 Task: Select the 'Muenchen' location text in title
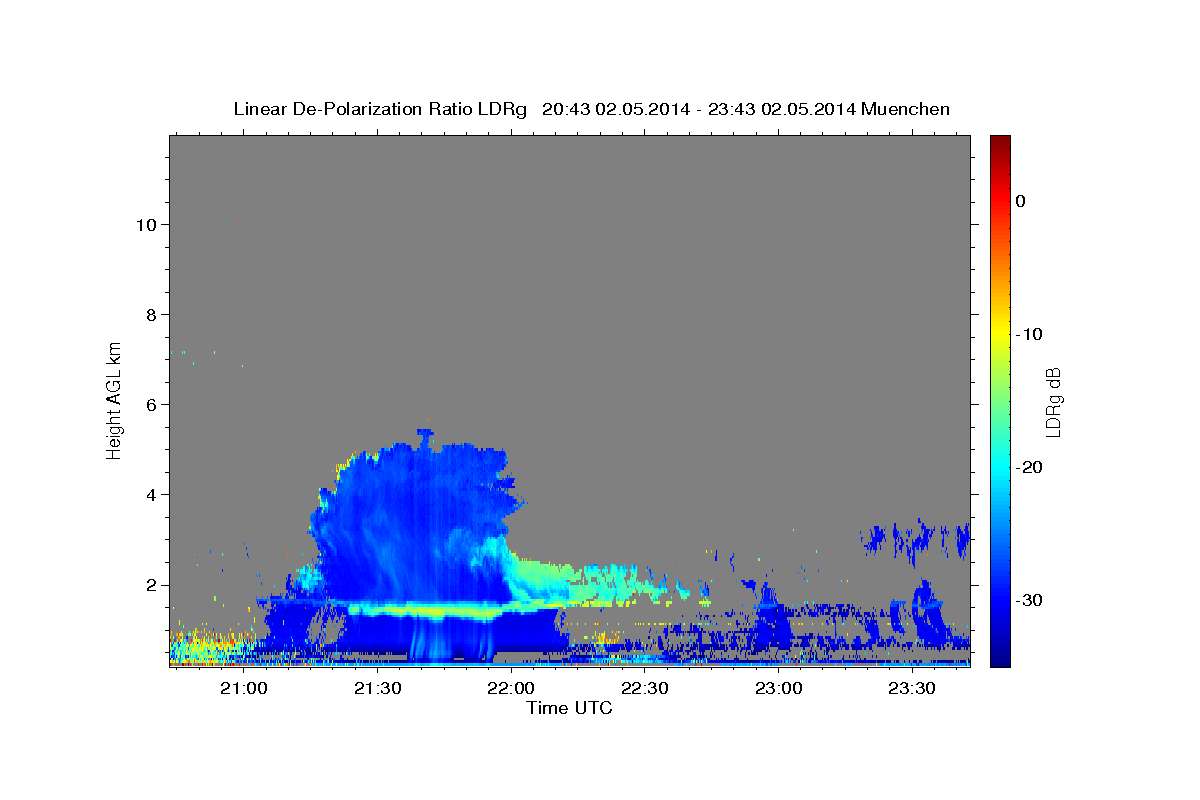pos(906,109)
